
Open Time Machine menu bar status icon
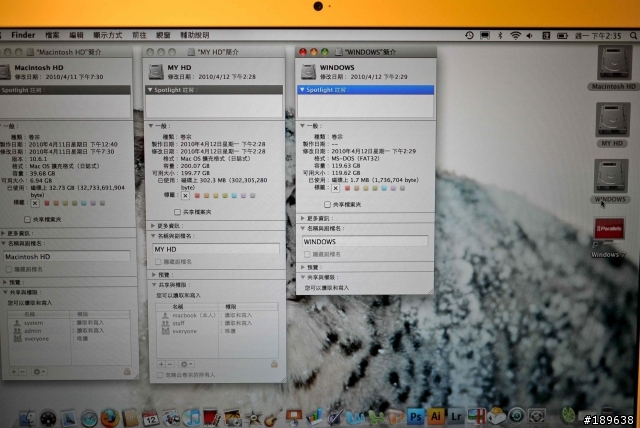coord(469,35)
